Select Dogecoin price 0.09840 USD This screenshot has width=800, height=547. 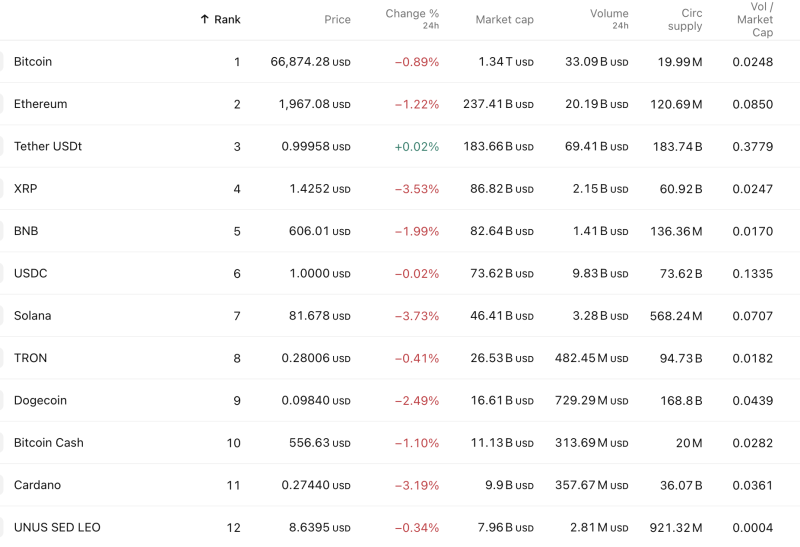coord(316,401)
